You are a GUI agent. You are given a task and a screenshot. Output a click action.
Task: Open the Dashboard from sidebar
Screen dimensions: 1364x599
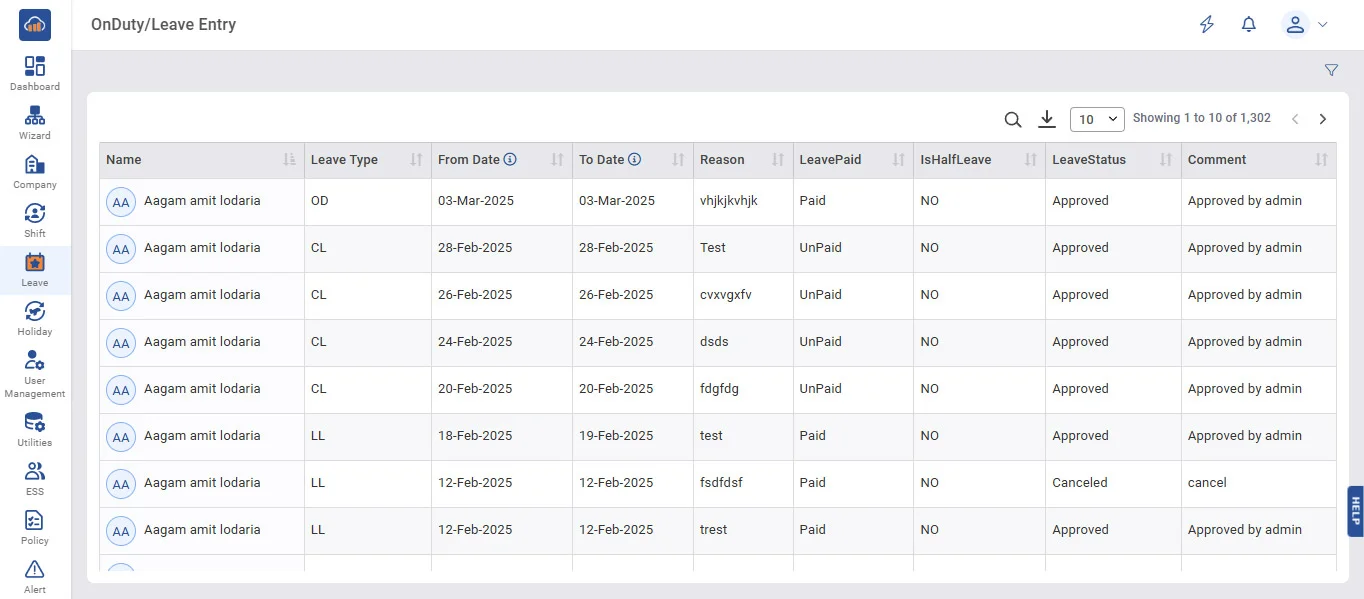tap(35, 73)
